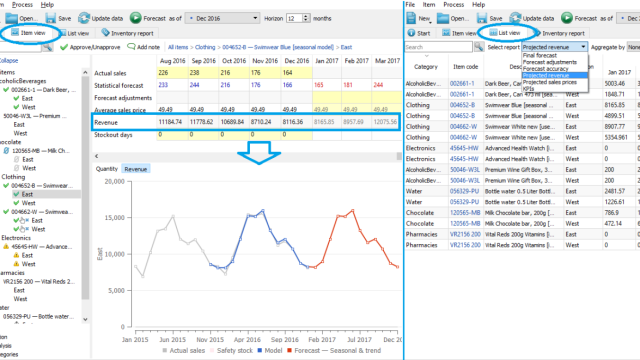Click the left scroll arrow under the data grid
The image size is (640, 360).
point(97,156)
